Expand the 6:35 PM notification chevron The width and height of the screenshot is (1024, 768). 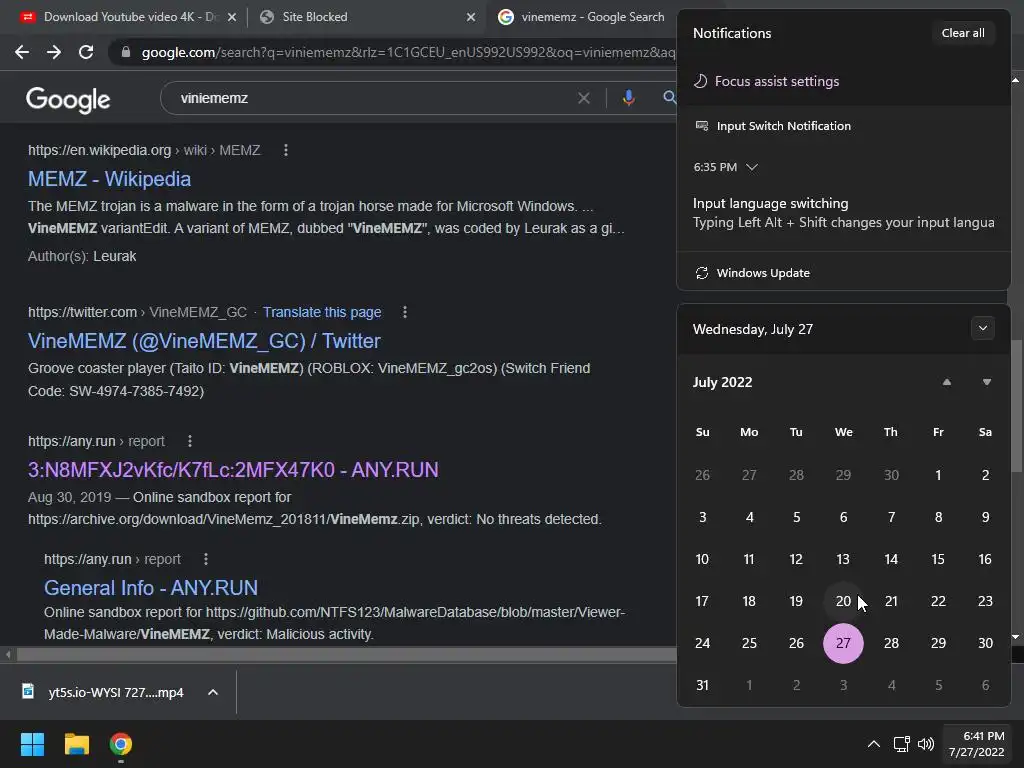tap(752, 167)
